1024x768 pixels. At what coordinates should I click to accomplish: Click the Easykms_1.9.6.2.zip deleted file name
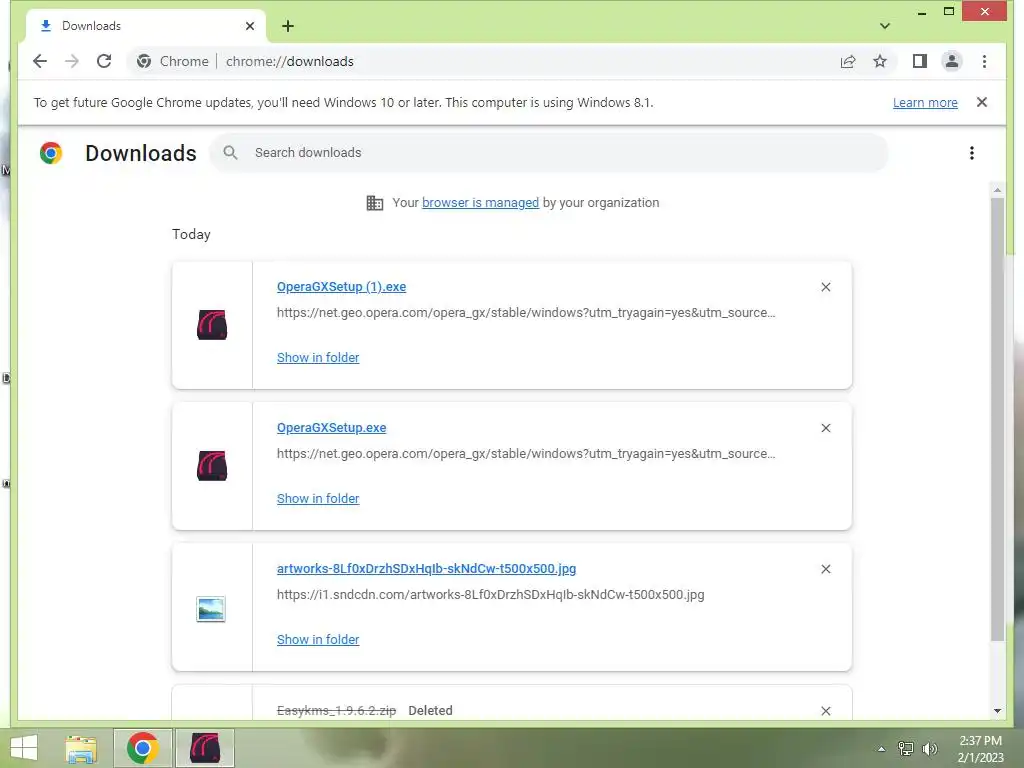336,711
